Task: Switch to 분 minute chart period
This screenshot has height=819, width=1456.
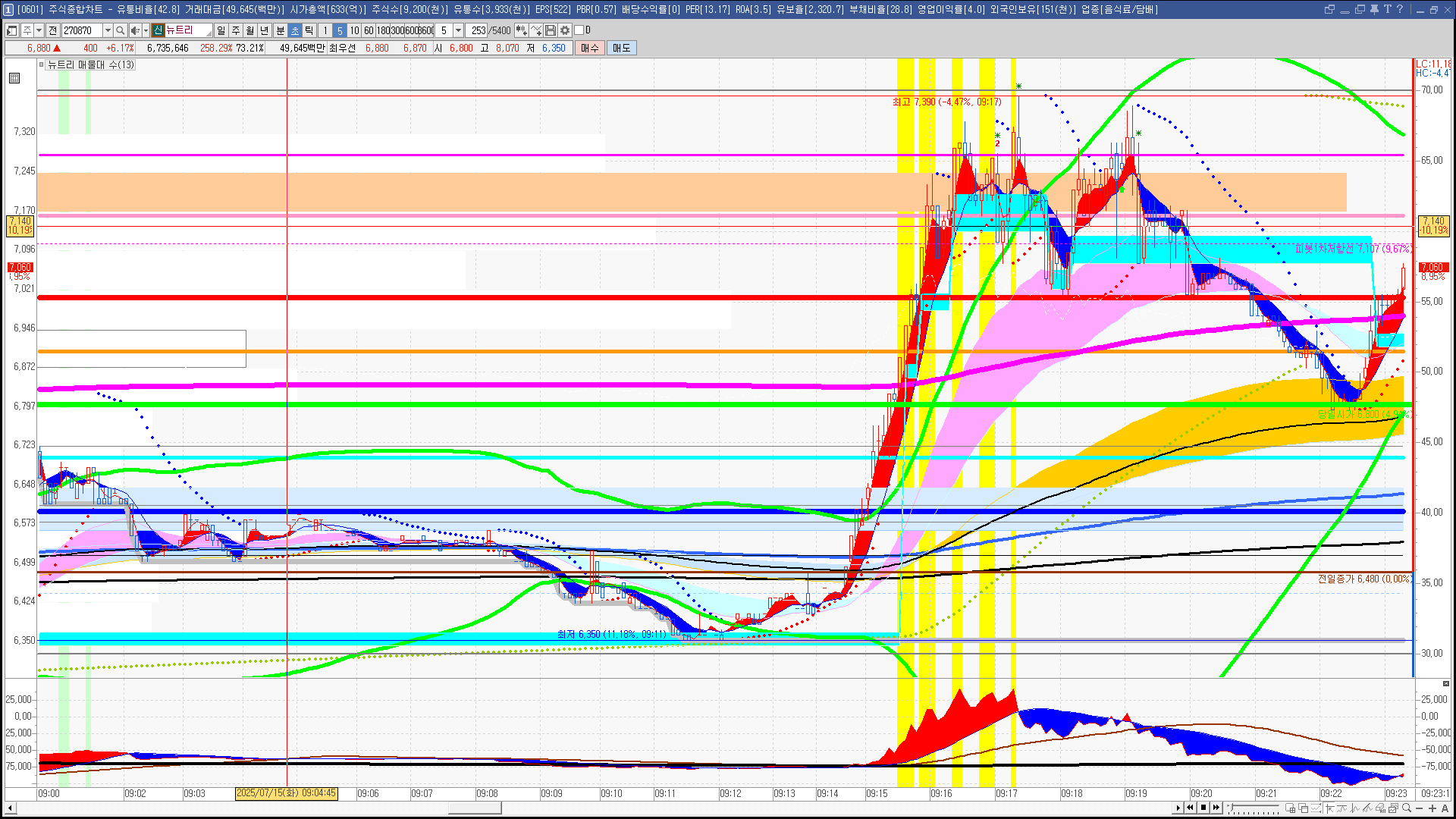Action: tap(280, 30)
